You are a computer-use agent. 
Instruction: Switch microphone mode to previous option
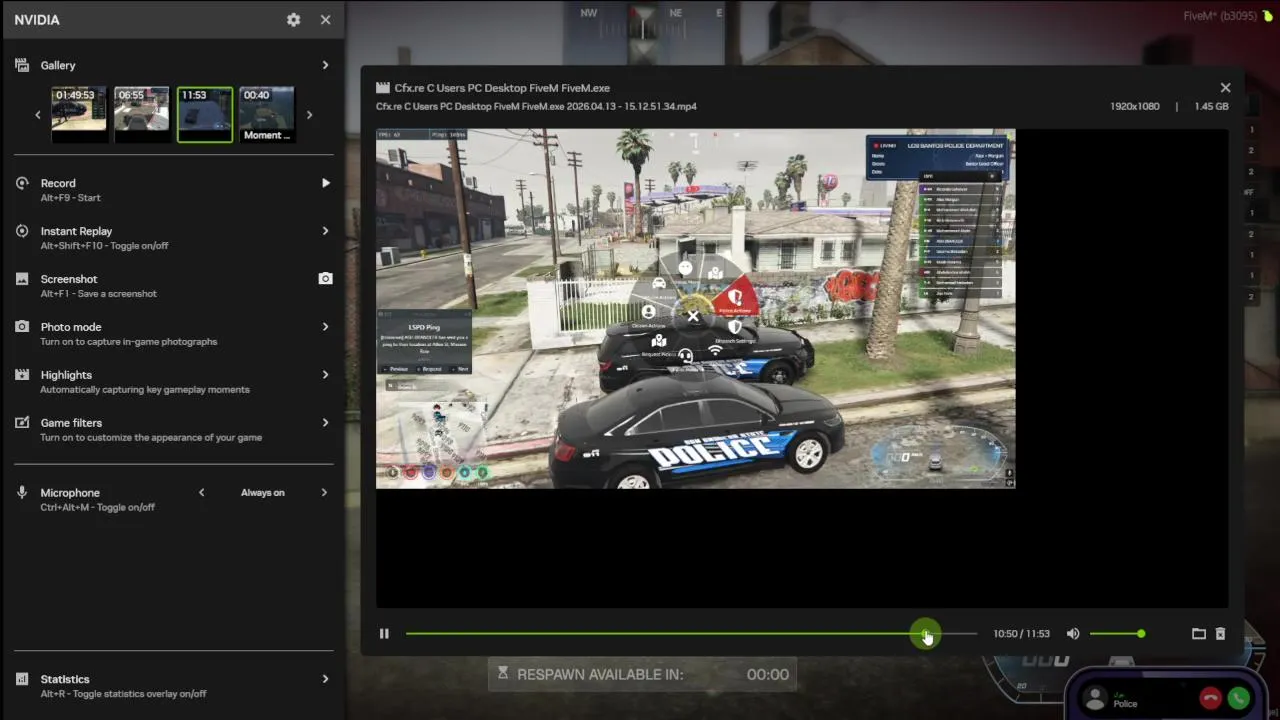click(x=202, y=492)
